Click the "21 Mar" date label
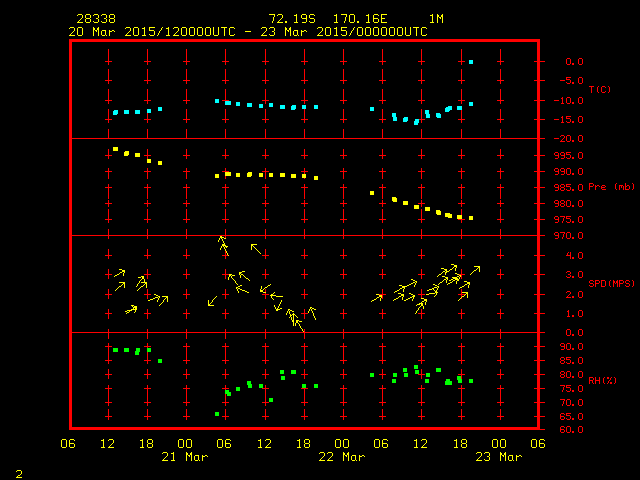Viewport: 640px width, 480px height. 185,457
